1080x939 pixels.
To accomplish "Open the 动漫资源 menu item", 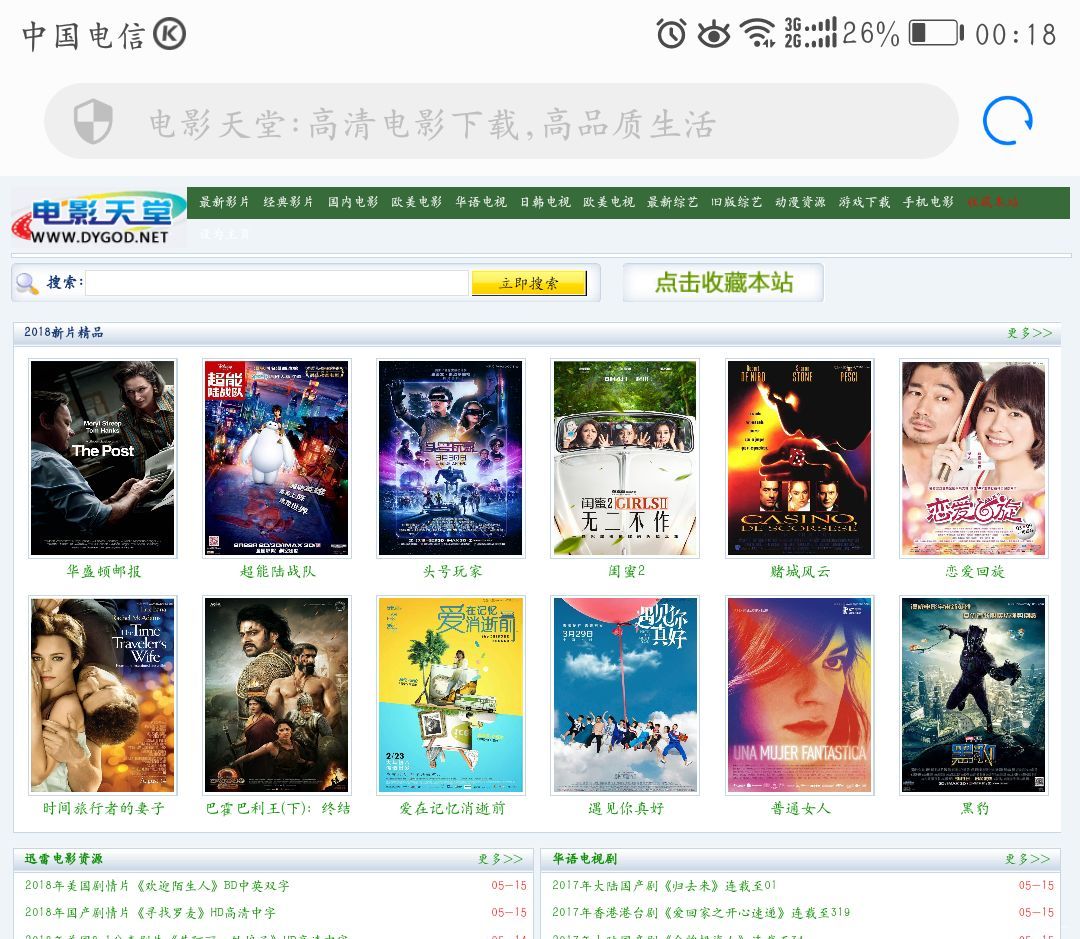I will 800,202.
